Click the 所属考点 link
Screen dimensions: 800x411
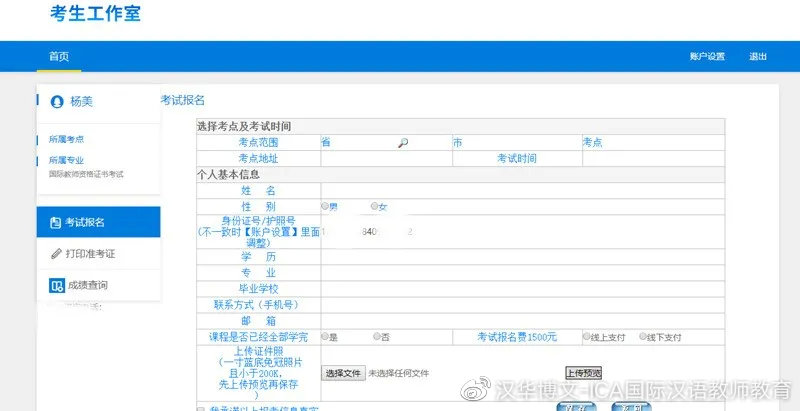[66, 139]
